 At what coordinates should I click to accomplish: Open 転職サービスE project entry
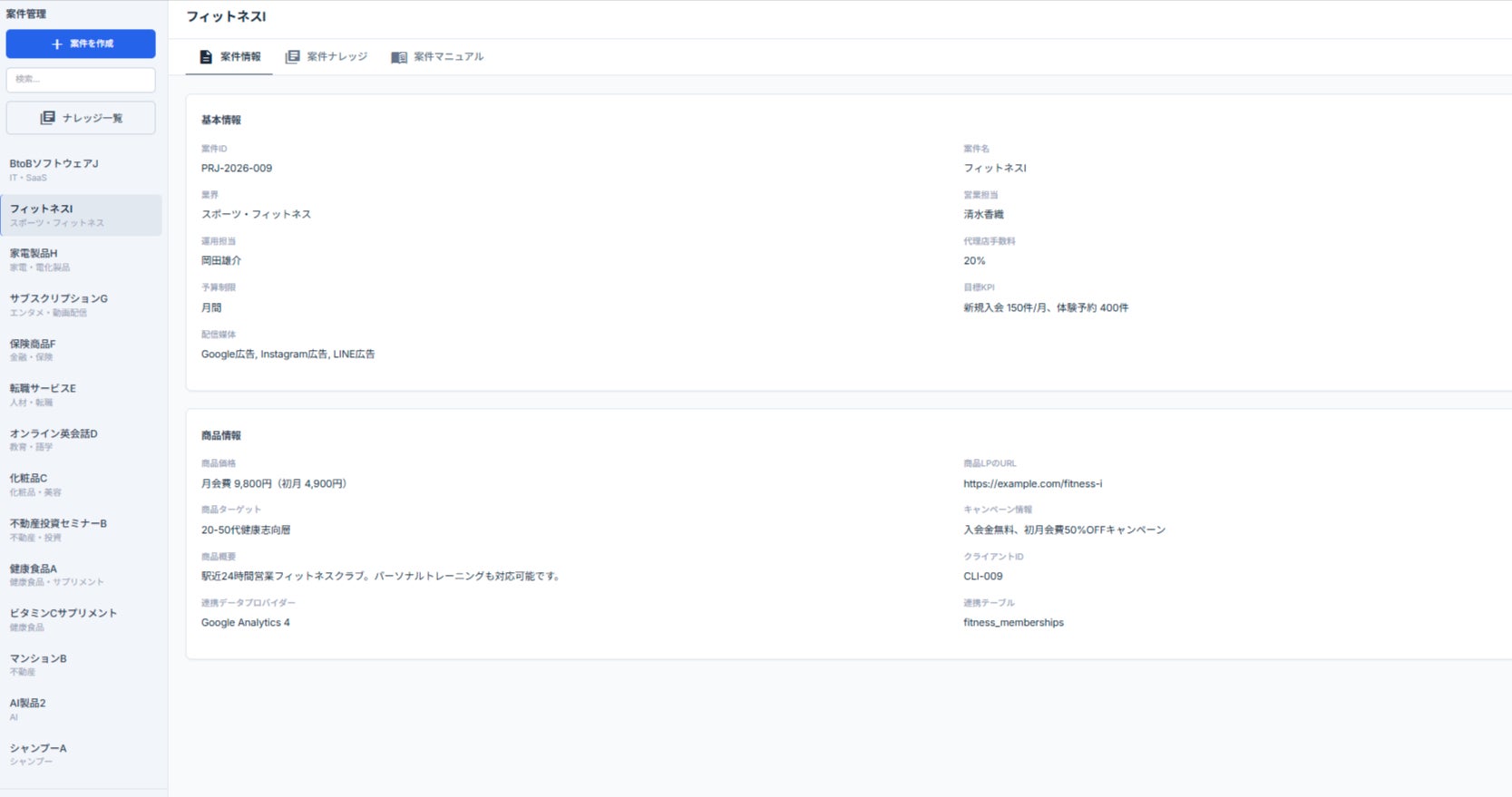pyautogui.click(x=82, y=394)
